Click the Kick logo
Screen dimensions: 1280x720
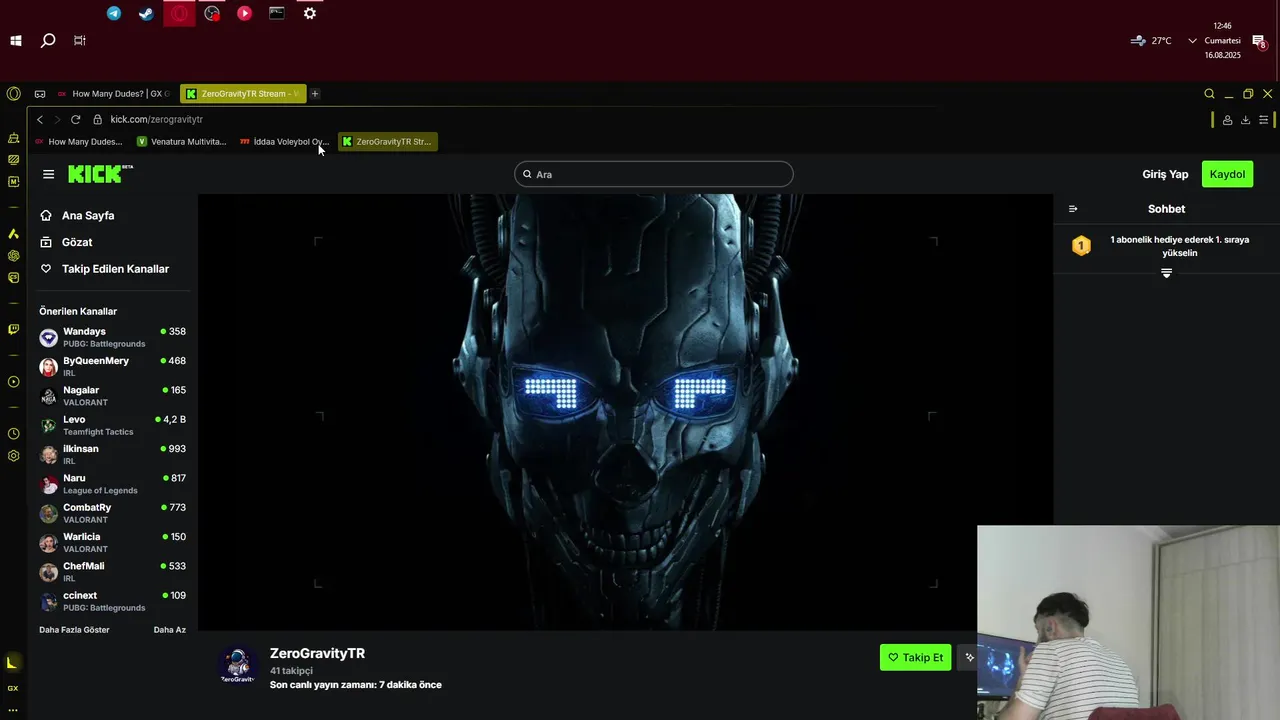click(100, 174)
